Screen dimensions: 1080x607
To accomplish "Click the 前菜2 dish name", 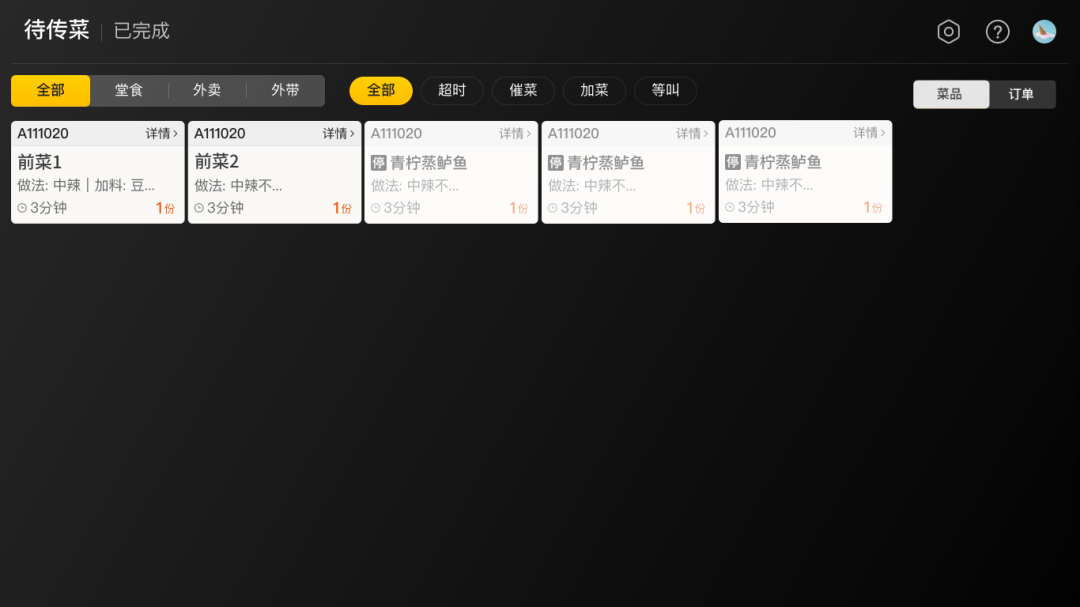I will [x=216, y=162].
